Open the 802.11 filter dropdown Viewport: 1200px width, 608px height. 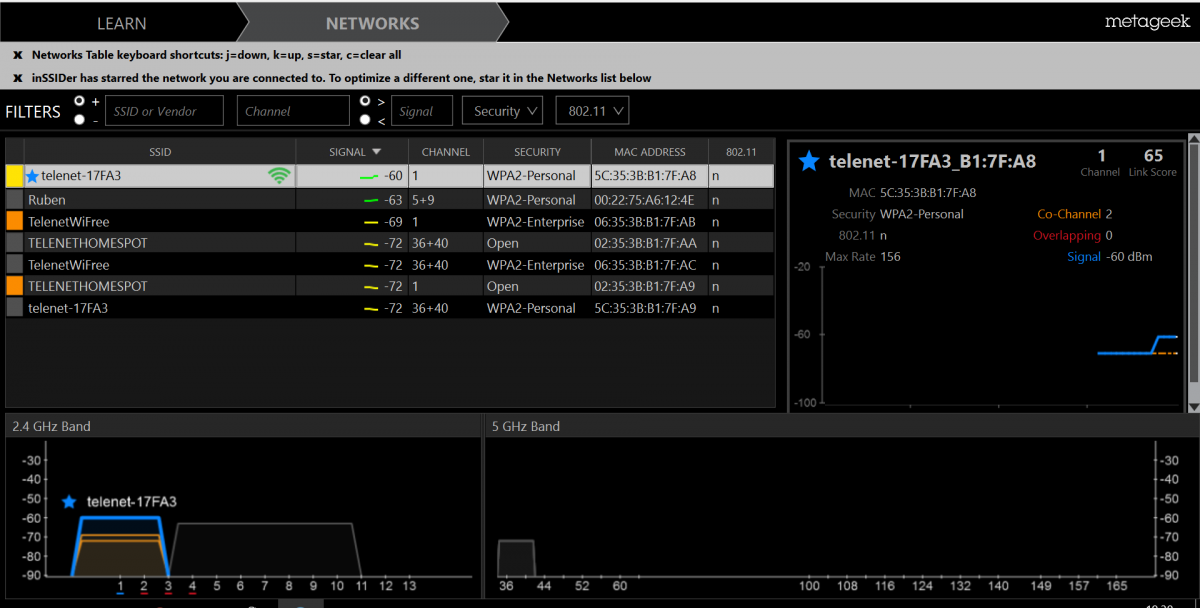point(592,111)
